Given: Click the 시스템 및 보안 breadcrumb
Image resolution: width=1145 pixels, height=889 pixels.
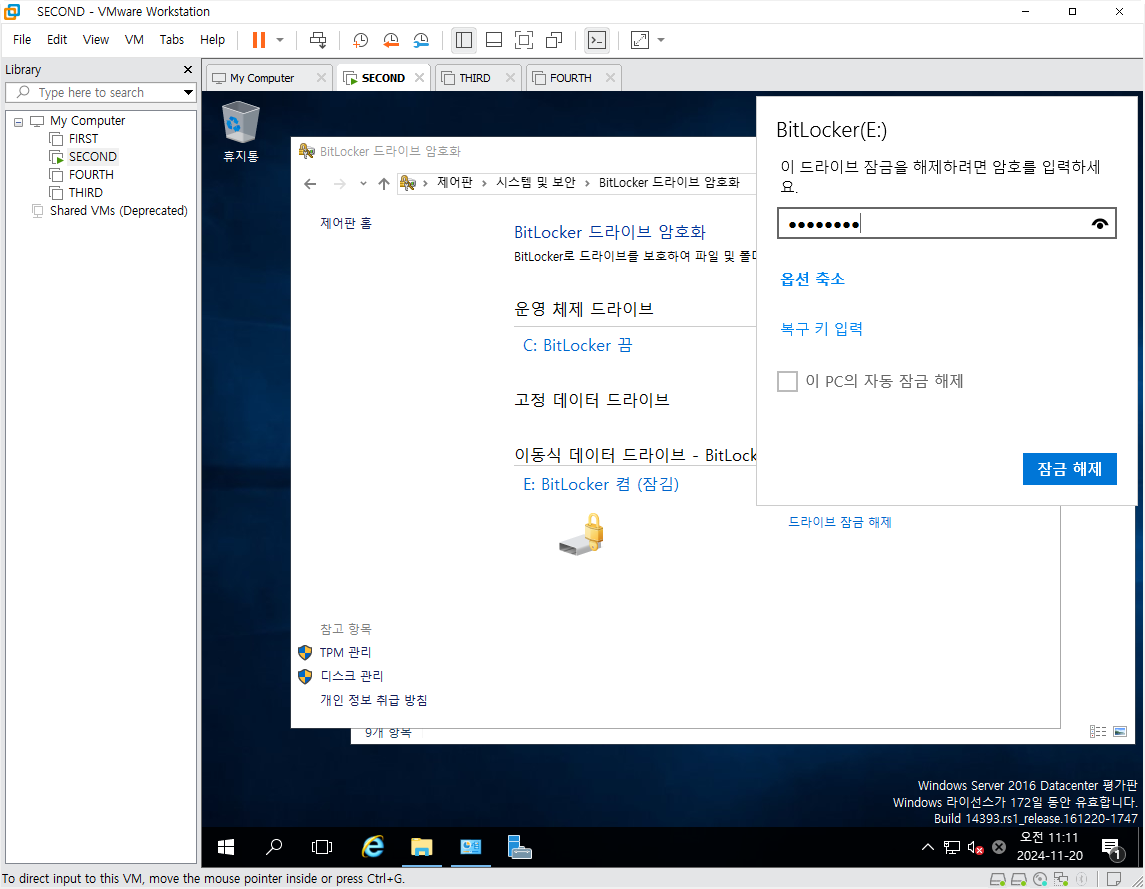Looking at the screenshot, I should pos(535,183).
